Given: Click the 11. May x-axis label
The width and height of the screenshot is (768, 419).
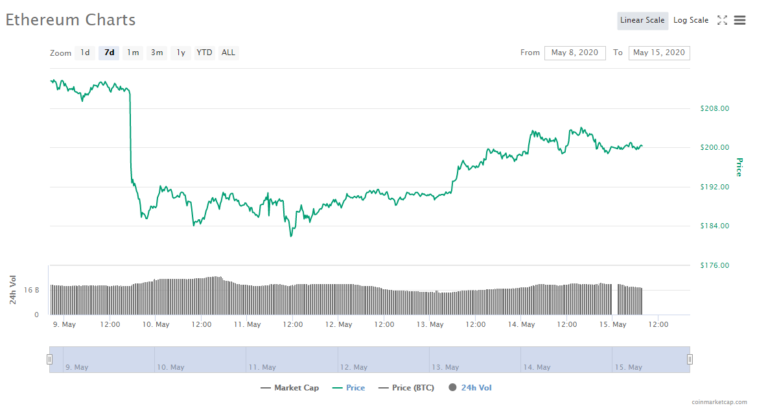Looking at the screenshot, I should click(247, 324).
